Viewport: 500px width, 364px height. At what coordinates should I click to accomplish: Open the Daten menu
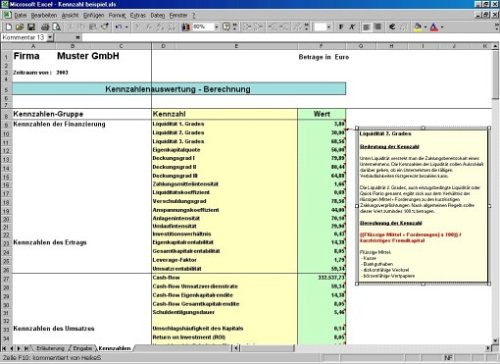158,15
